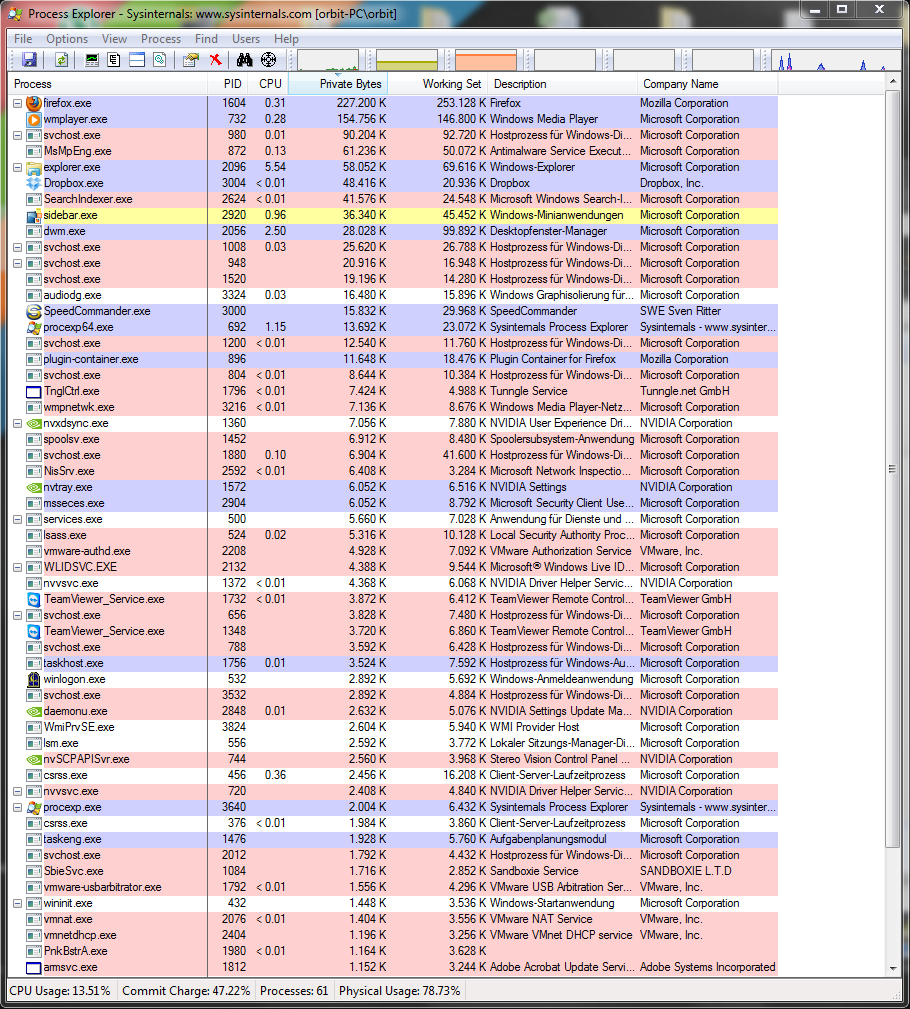Select the plugin-container.exe process row
This screenshot has width=910, height=1009.
(393, 359)
